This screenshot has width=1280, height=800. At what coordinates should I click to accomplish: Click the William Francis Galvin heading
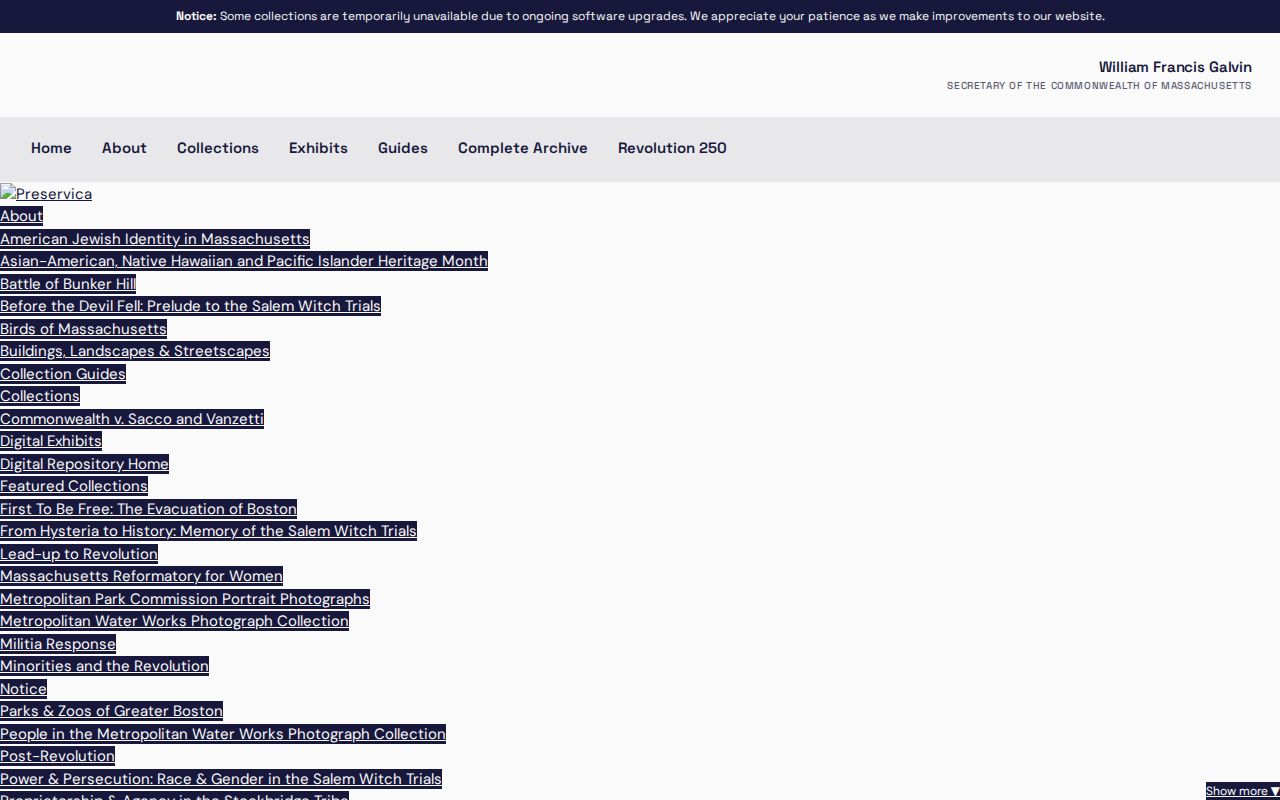(x=1175, y=67)
